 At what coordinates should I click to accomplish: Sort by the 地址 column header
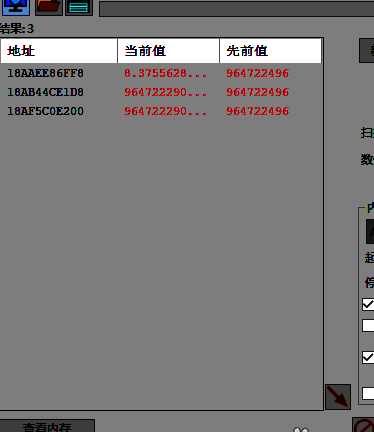tap(59, 51)
